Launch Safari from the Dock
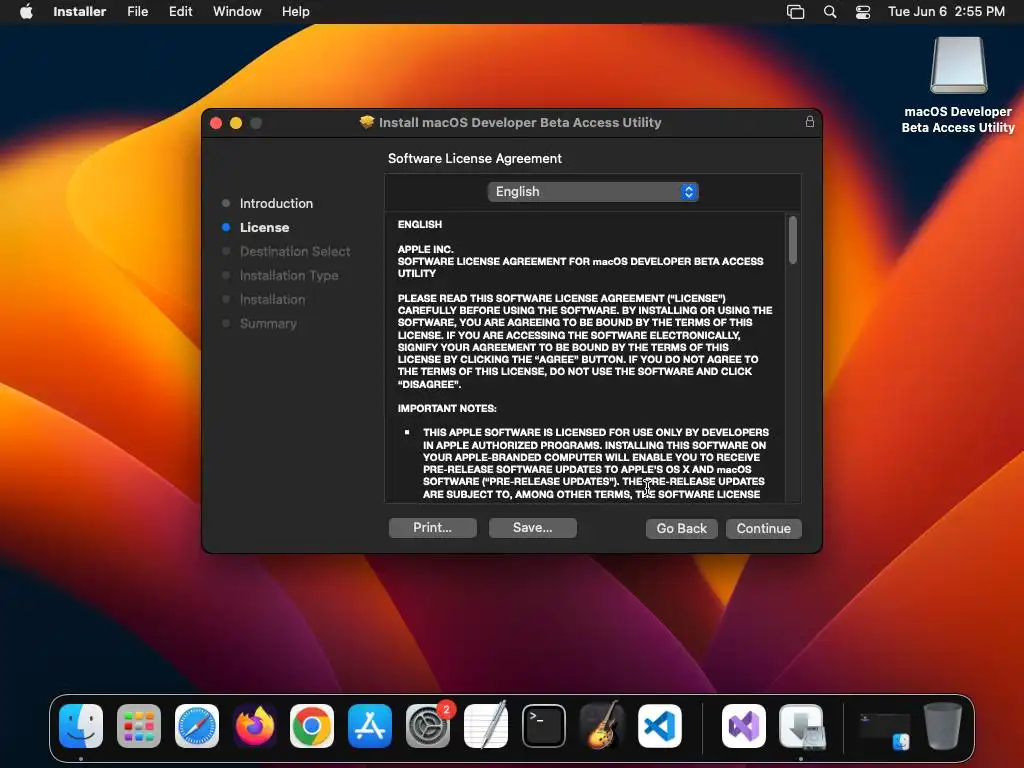Image resolution: width=1024 pixels, height=768 pixels. click(197, 726)
